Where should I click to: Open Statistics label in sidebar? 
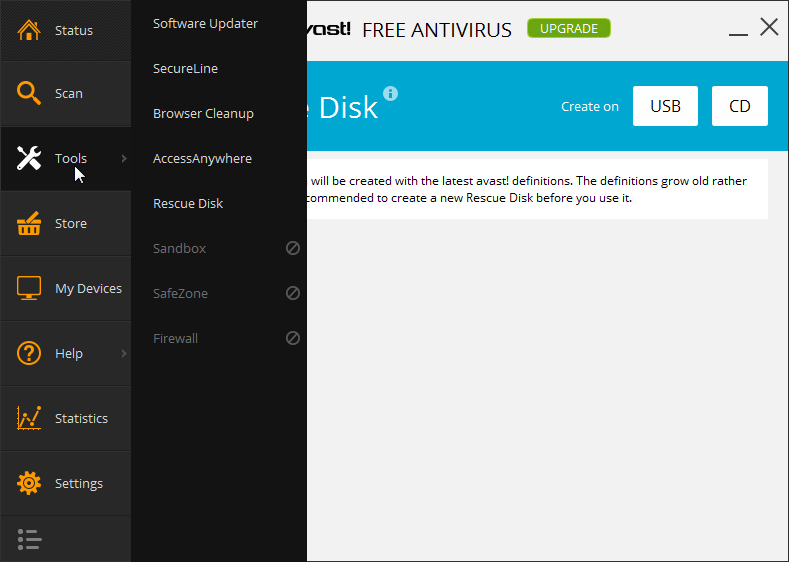82,419
